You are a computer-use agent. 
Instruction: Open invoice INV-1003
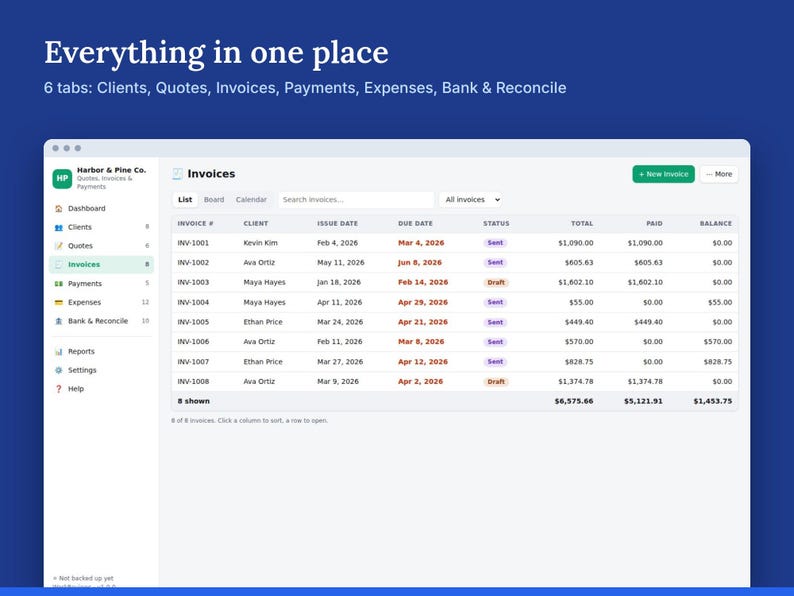point(455,283)
